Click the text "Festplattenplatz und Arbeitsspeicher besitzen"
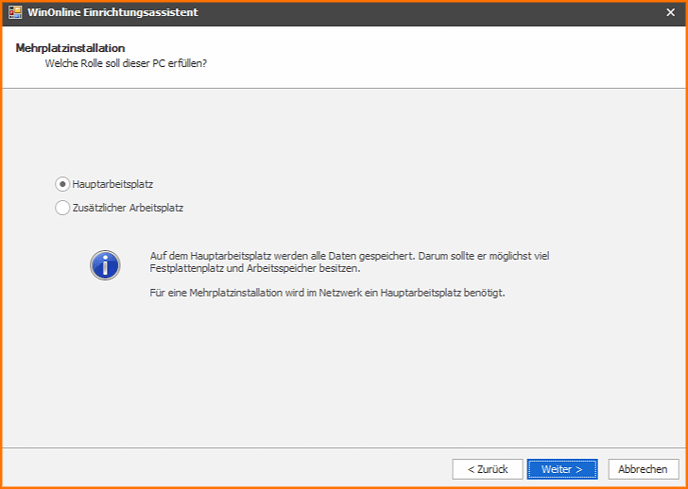The height and width of the screenshot is (489, 688). coord(255,269)
